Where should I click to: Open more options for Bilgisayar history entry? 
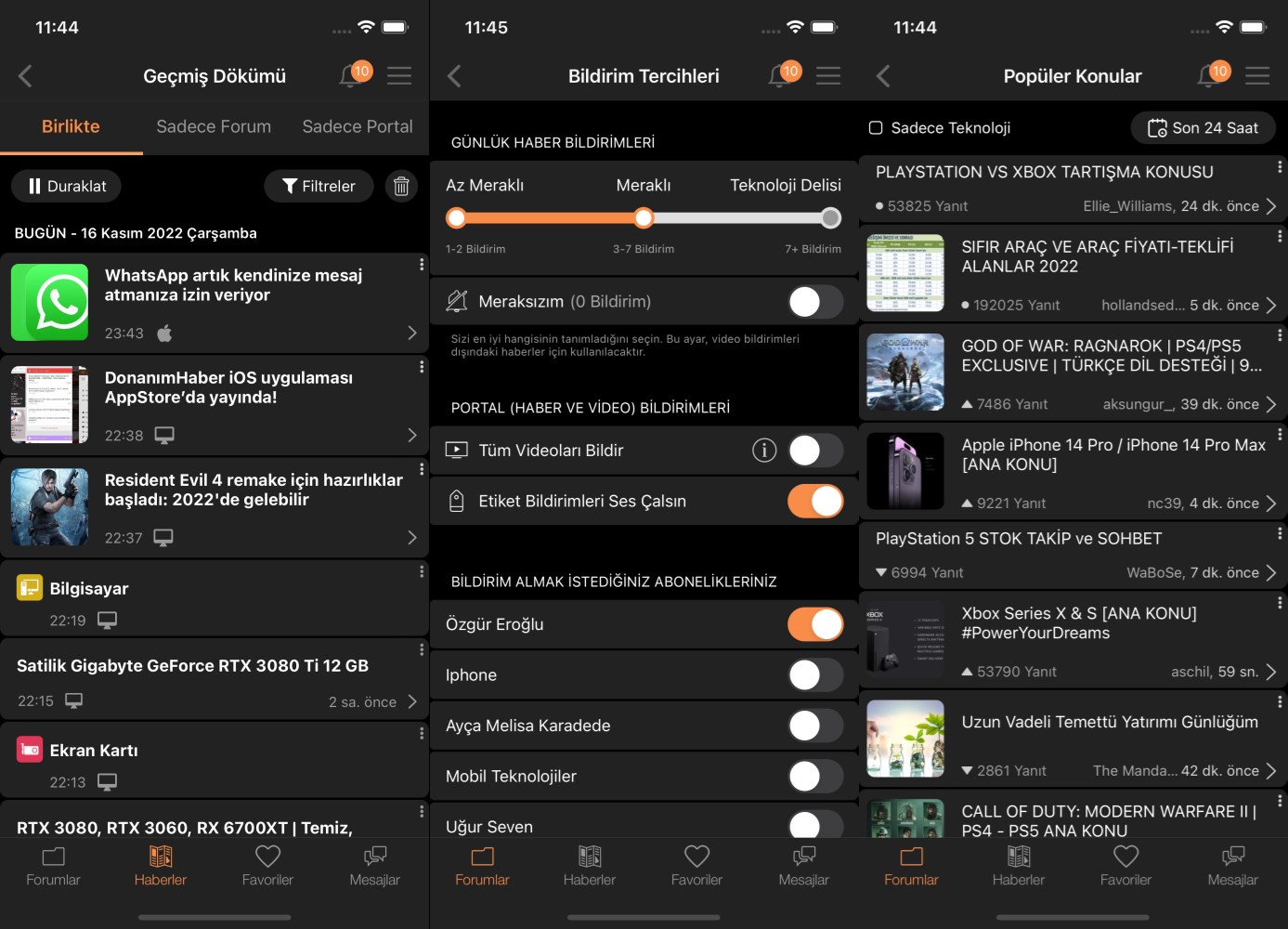pos(422,571)
